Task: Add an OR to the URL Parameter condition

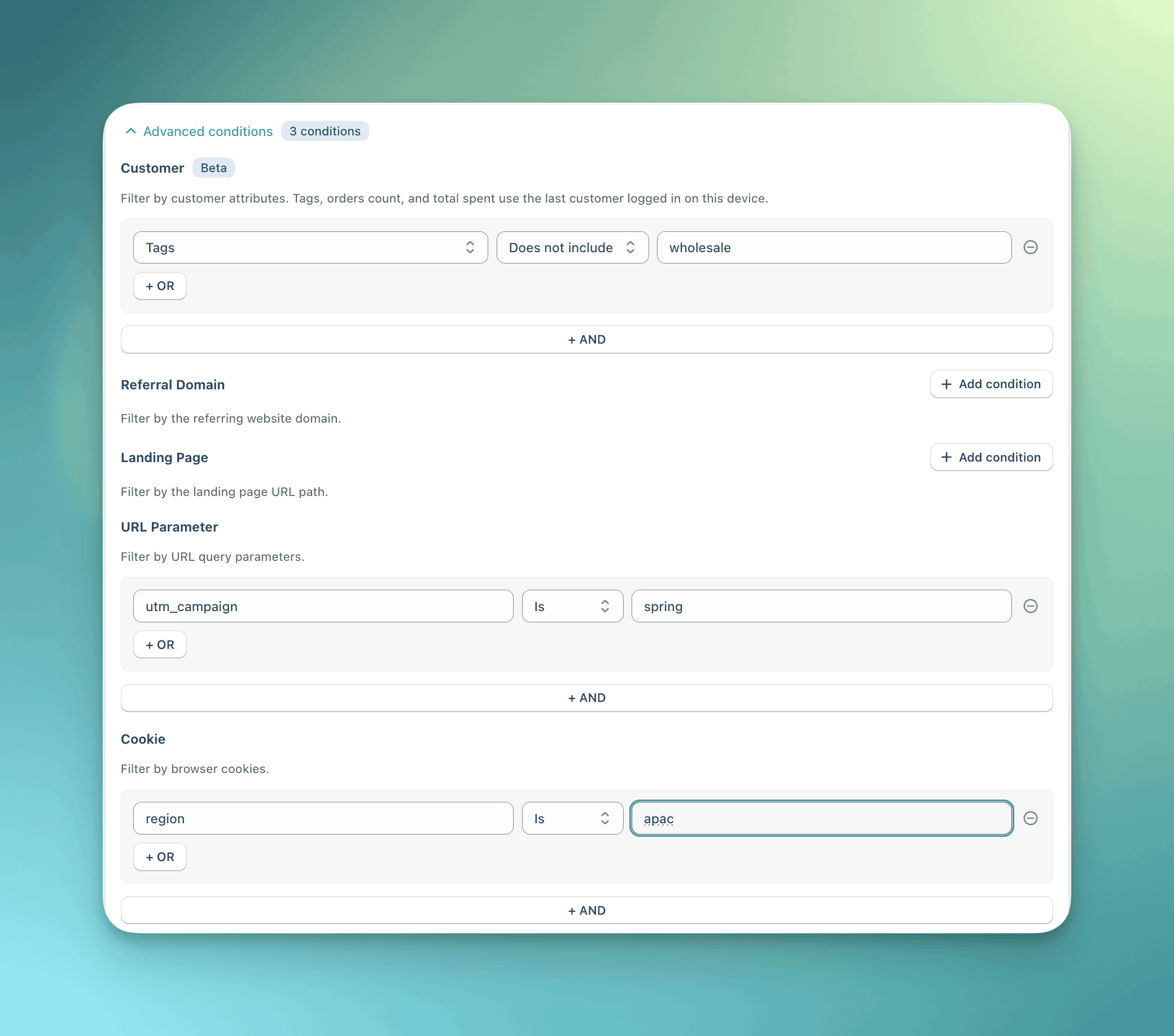Action: pyautogui.click(x=160, y=644)
